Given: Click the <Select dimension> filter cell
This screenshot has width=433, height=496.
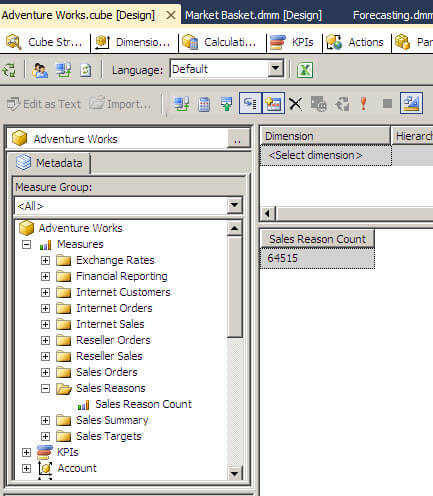Looking at the screenshot, I should [326, 155].
